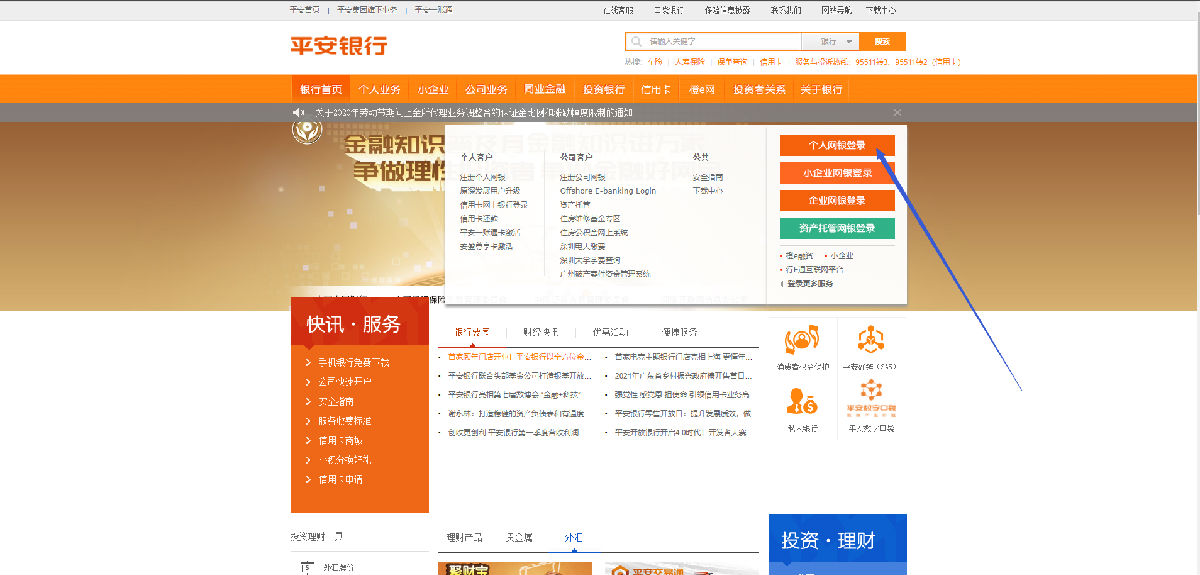
Task: Click the Offshore E-banking Login link
Action: pyautogui.click(x=608, y=191)
